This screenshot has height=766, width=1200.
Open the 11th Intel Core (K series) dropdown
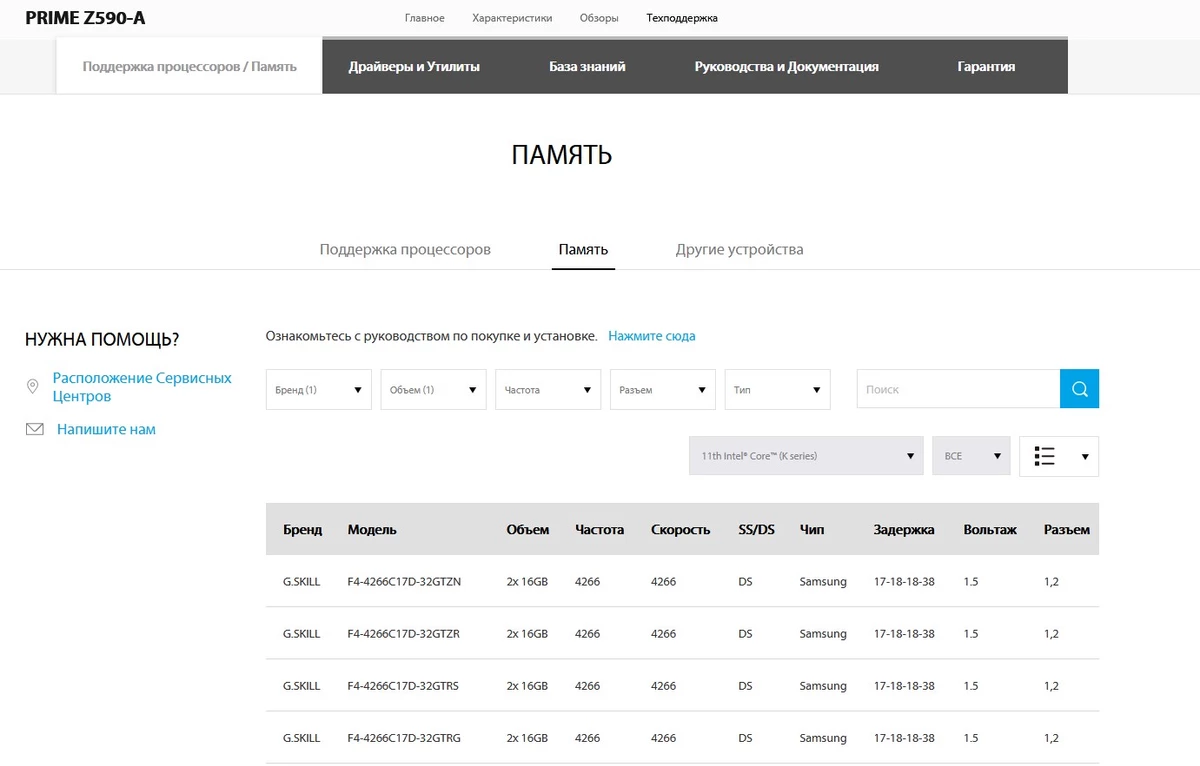806,456
